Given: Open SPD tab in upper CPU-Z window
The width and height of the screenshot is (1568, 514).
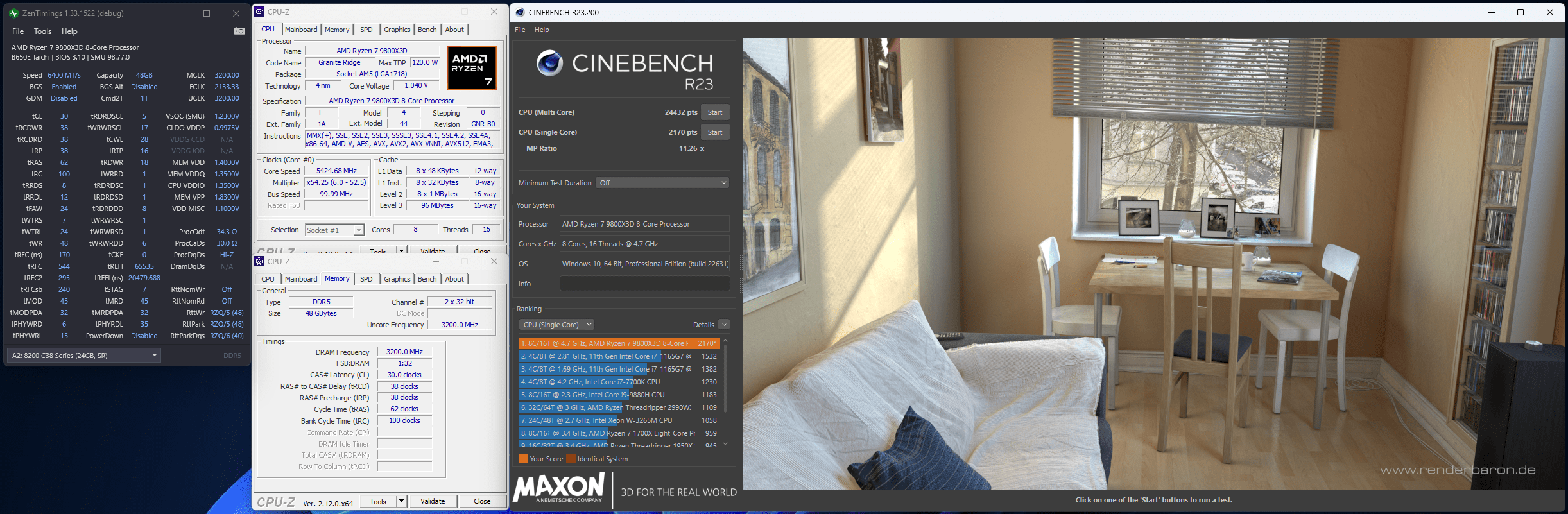Looking at the screenshot, I should pos(366,30).
